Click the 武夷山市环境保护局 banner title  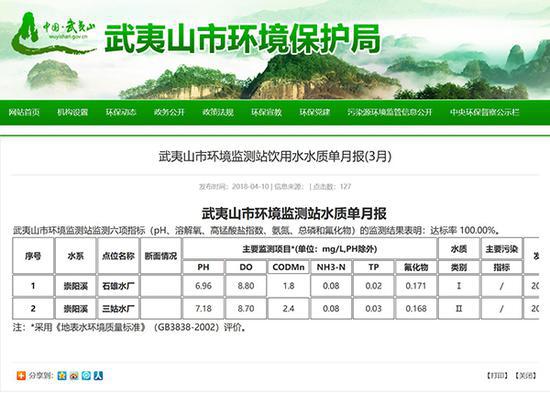243,39
